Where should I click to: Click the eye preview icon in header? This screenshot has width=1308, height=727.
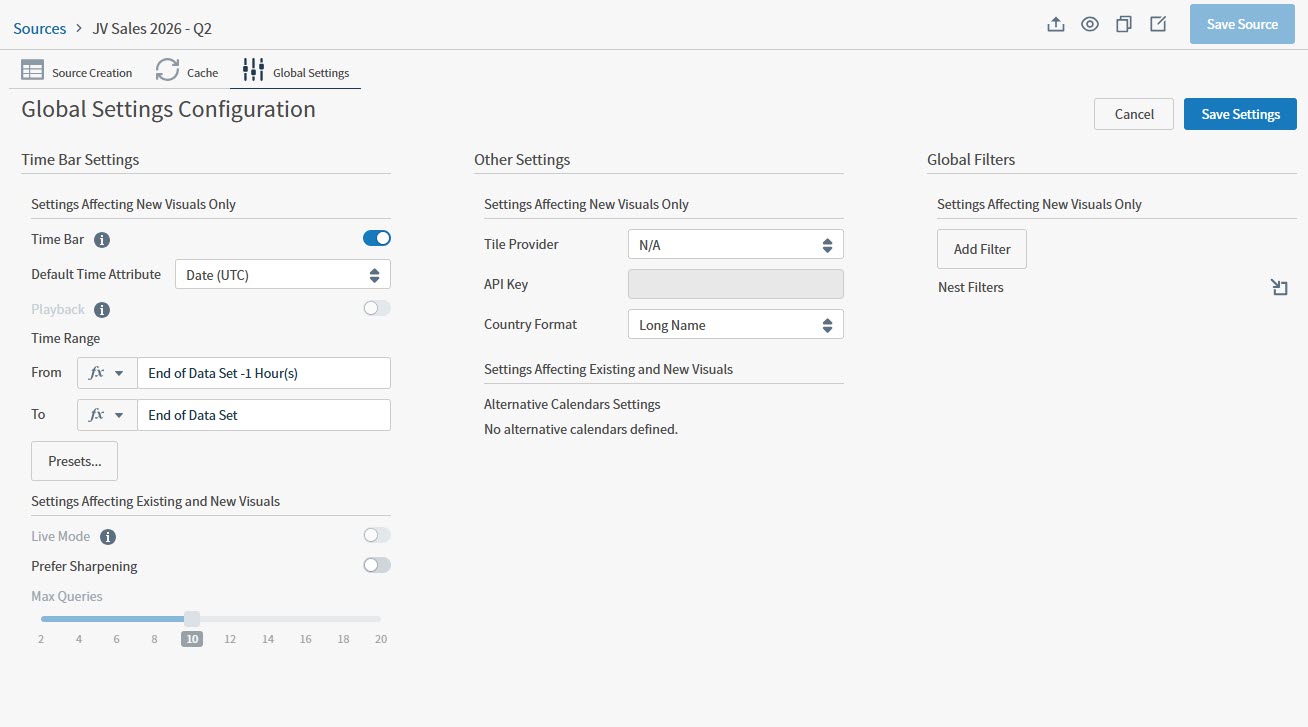point(1090,24)
